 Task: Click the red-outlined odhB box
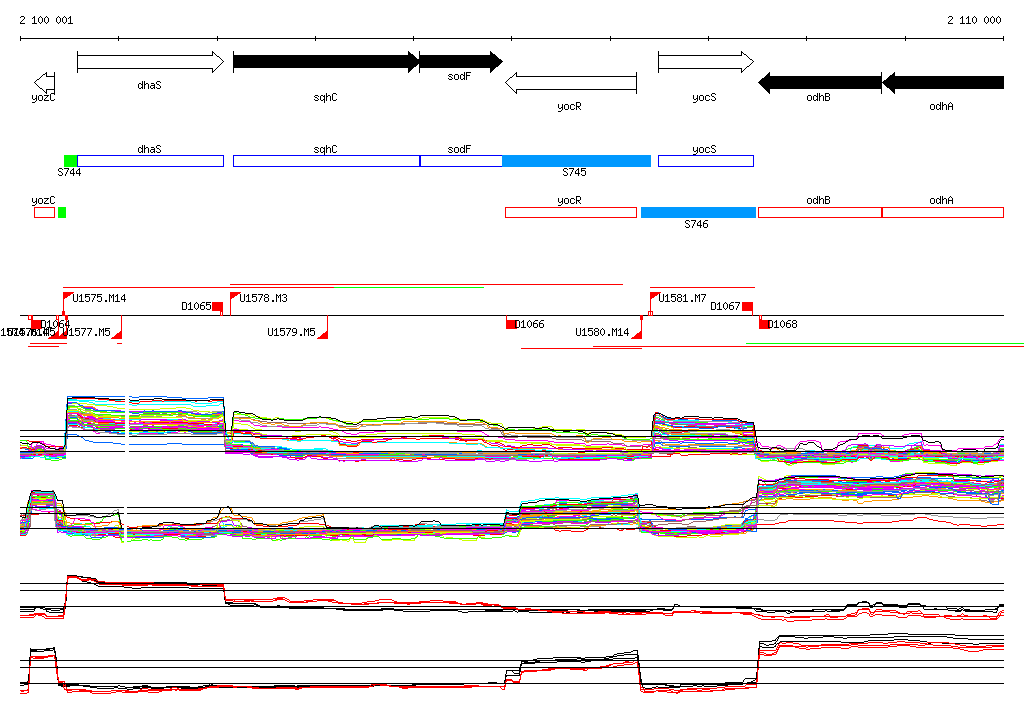click(820, 212)
